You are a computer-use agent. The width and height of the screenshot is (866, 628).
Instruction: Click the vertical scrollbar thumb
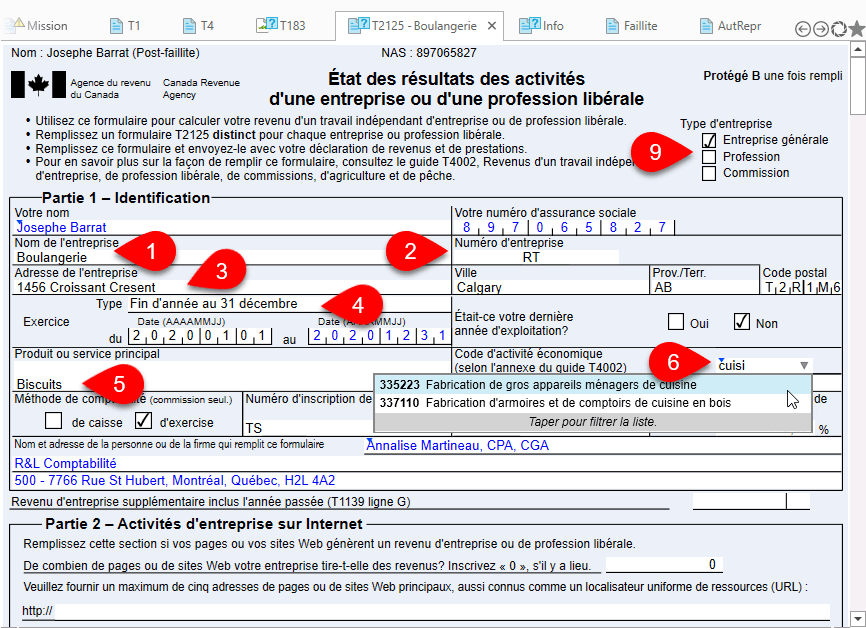[858, 86]
